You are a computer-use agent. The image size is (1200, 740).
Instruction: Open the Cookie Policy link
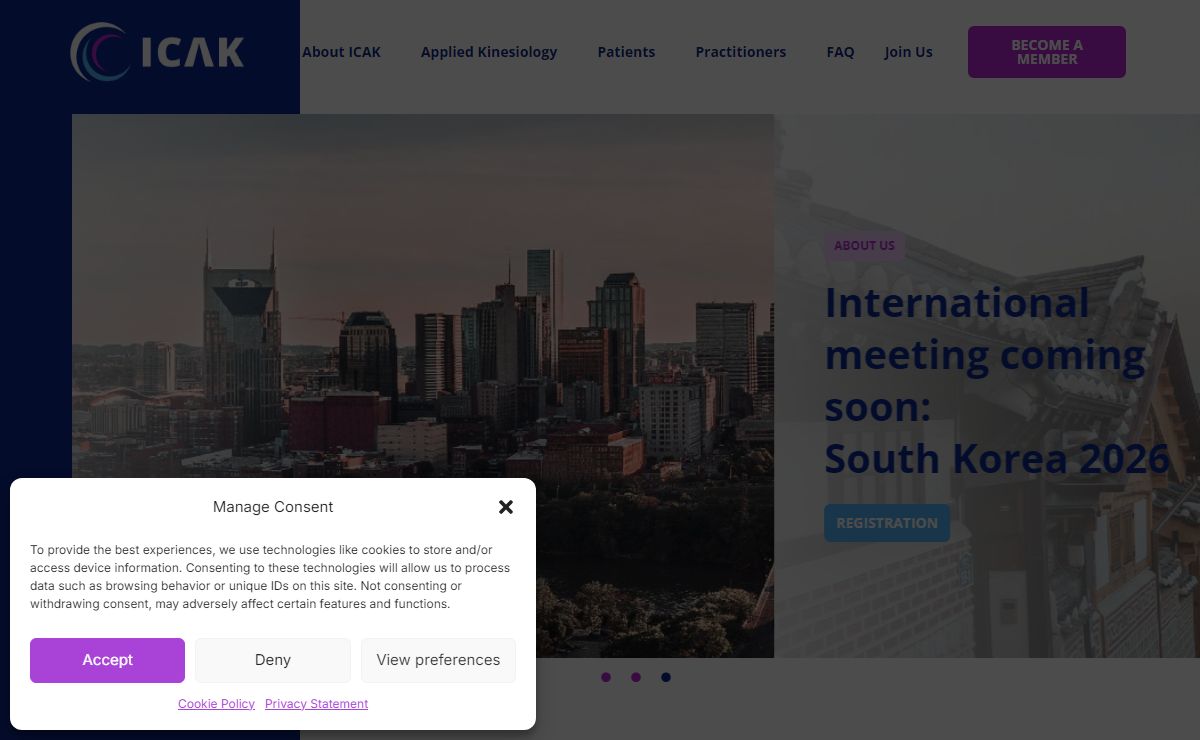216,704
